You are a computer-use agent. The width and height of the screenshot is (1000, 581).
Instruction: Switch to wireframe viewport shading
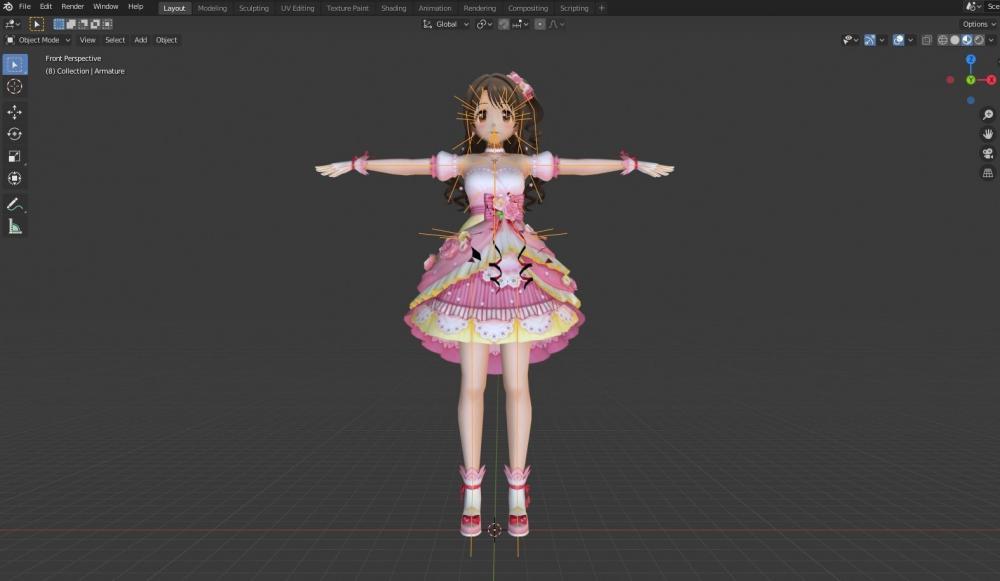[x=943, y=40]
